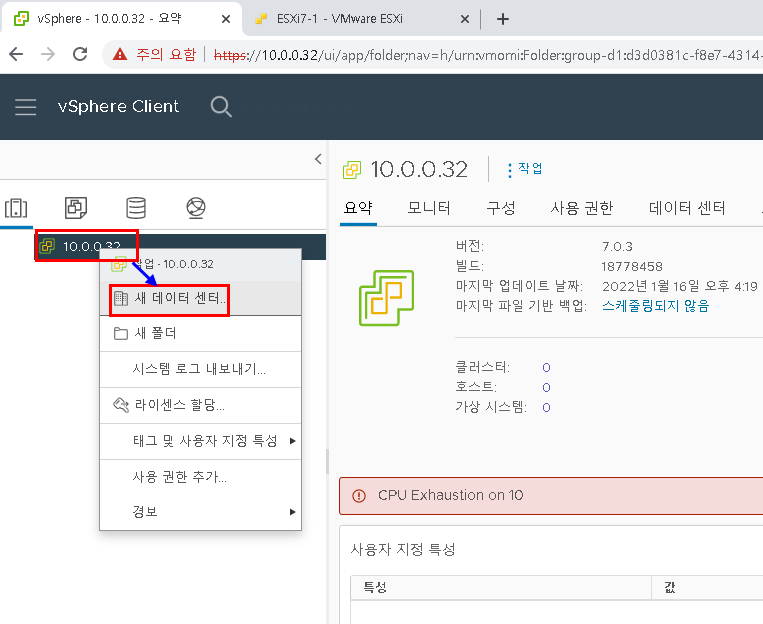Click the CPU Exhaustion on 10 alert text
The width and height of the screenshot is (763, 624).
coord(451,496)
